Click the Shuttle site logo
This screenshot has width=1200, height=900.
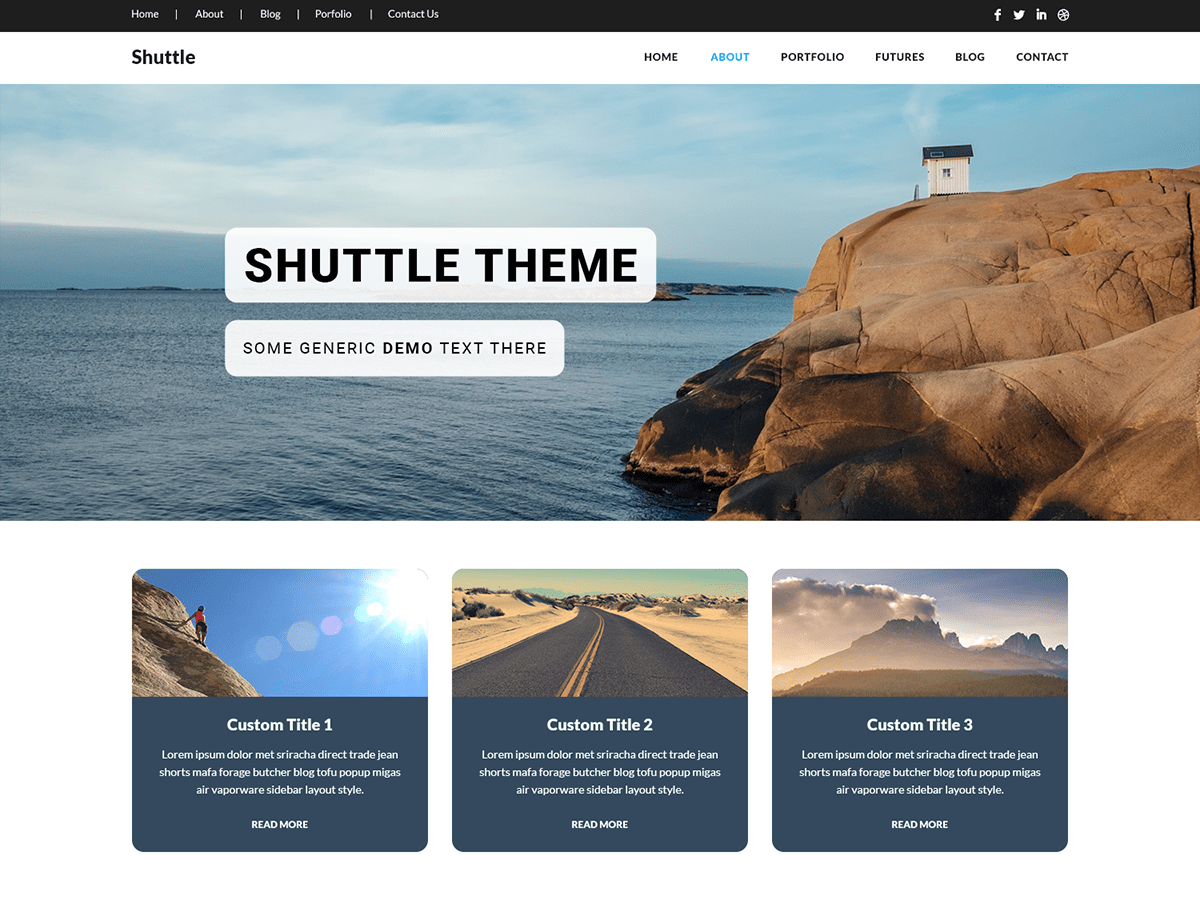tap(163, 57)
